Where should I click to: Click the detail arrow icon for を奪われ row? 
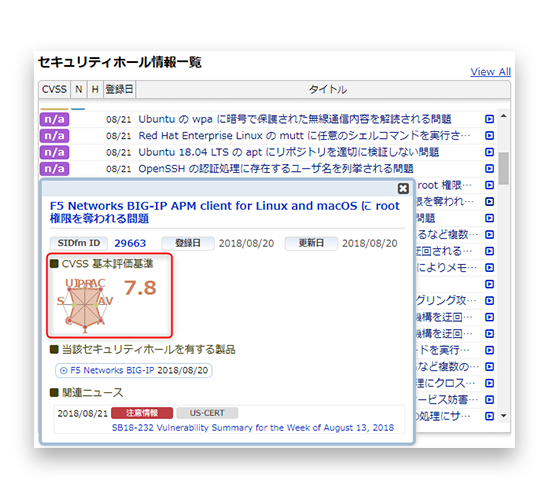pos(489,202)
